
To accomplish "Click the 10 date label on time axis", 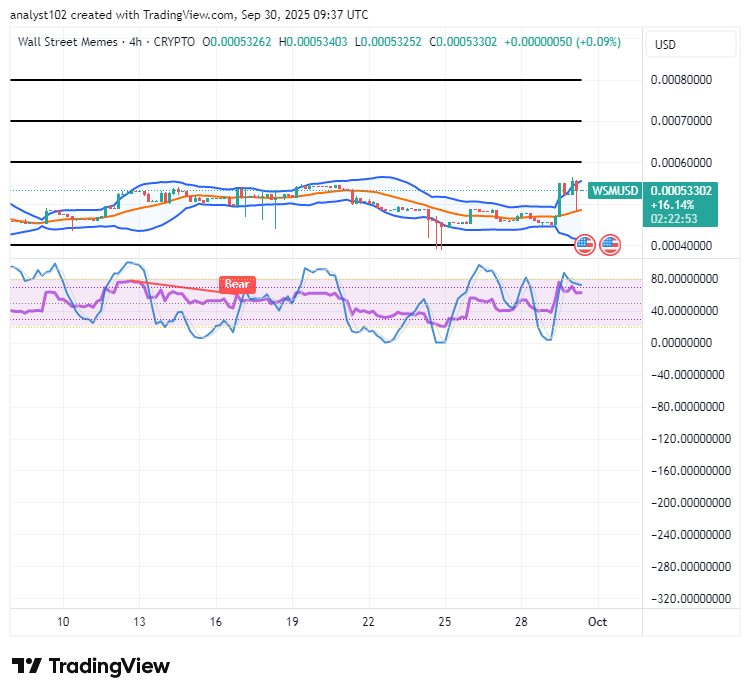I will [x=63, y=622].
